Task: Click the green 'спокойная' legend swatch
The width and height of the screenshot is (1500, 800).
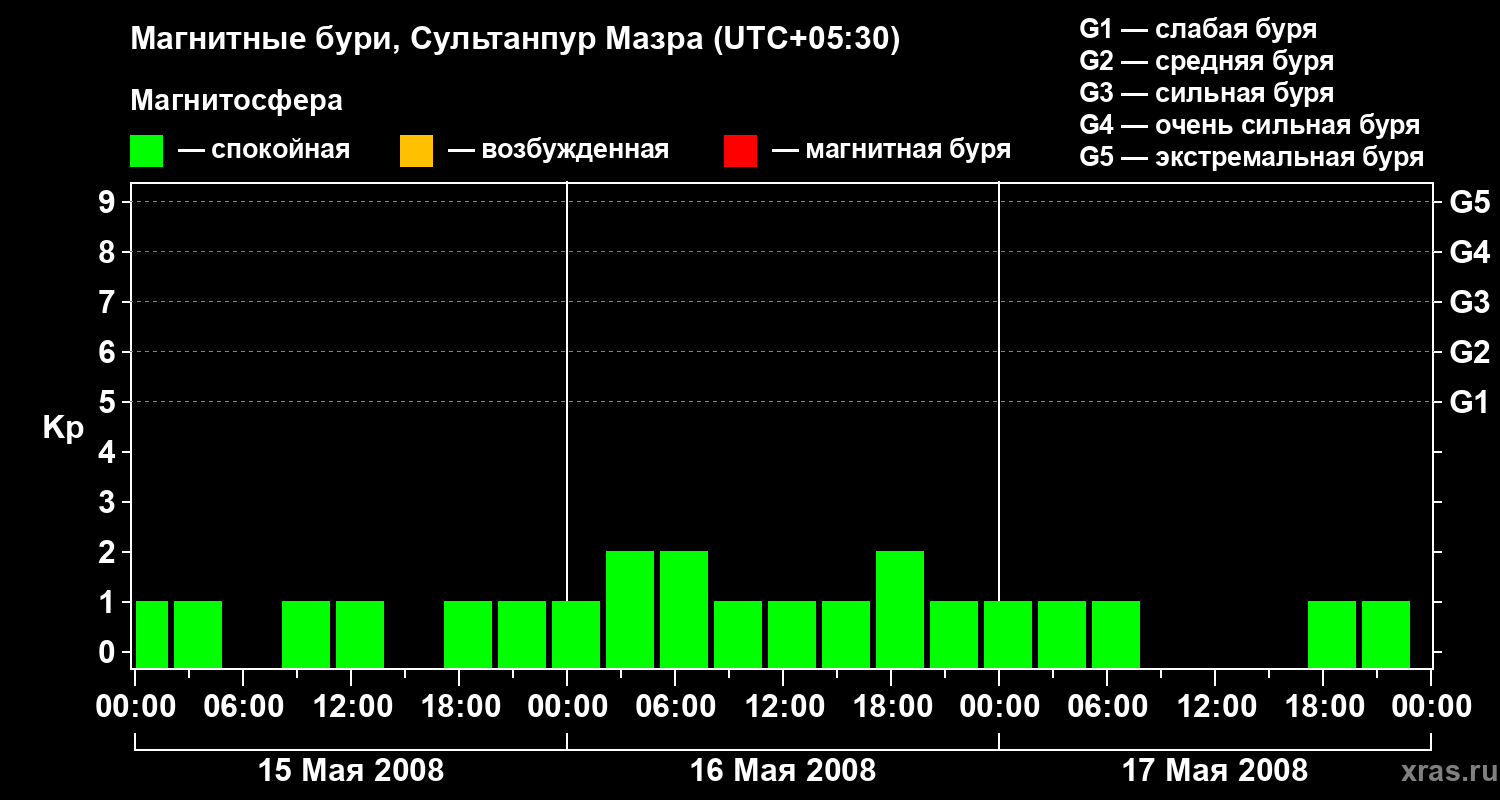Action: [x=147, y=150]
